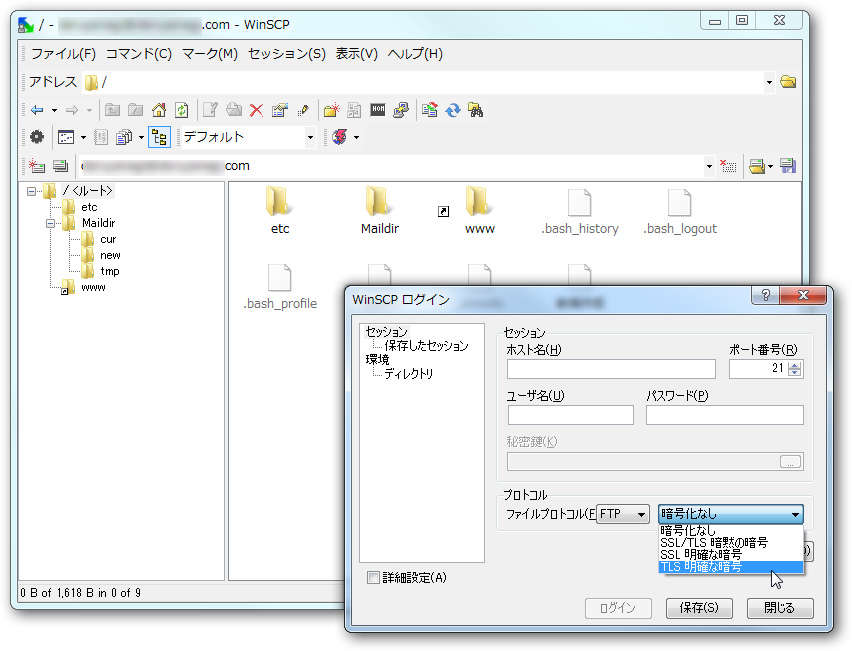The image size is (852, 651).
Task: Click the Synchronize blue arrows icon
Action: [x=452, y=110]
